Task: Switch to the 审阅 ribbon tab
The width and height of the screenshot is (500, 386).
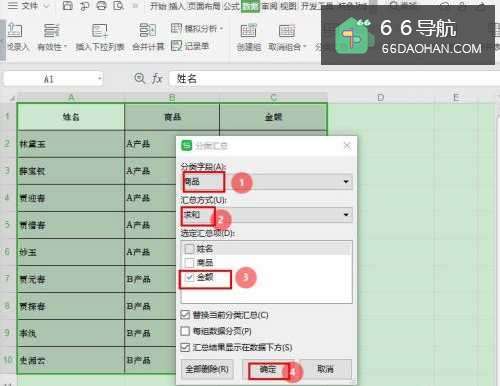Action: coord(269,6)
